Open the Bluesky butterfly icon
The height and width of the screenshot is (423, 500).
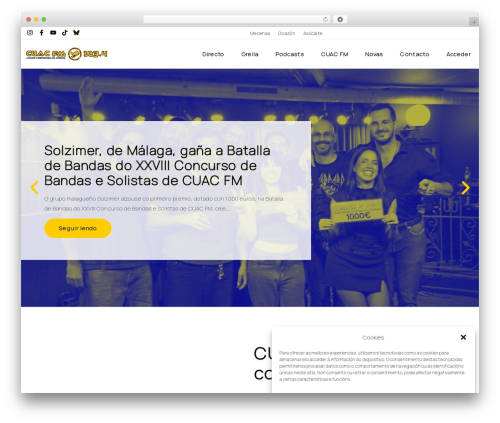76,33
